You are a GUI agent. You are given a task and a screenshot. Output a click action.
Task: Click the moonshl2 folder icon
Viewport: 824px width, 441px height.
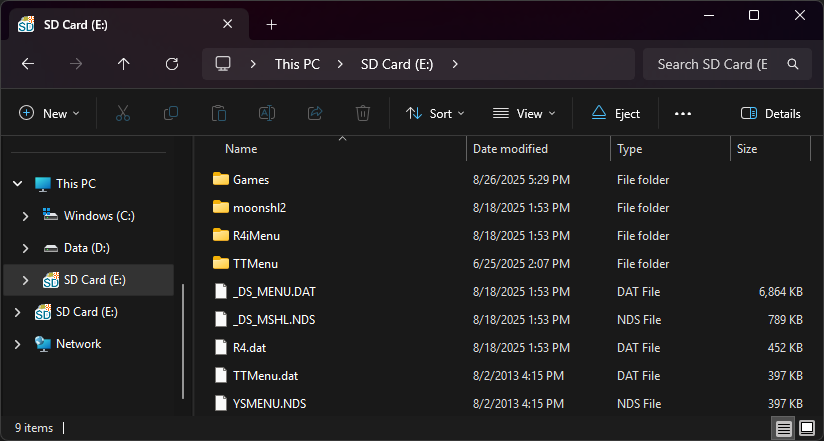click(221, 207)
